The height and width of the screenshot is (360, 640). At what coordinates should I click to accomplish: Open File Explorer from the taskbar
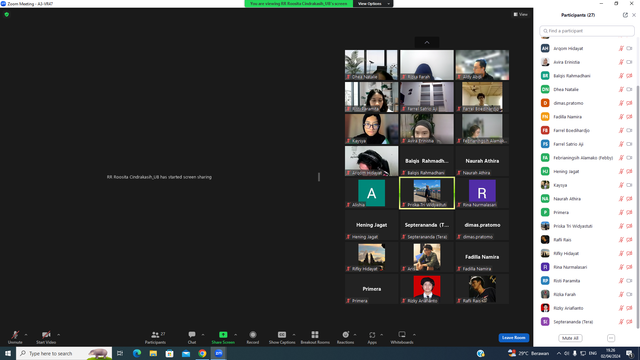point(153,353)
